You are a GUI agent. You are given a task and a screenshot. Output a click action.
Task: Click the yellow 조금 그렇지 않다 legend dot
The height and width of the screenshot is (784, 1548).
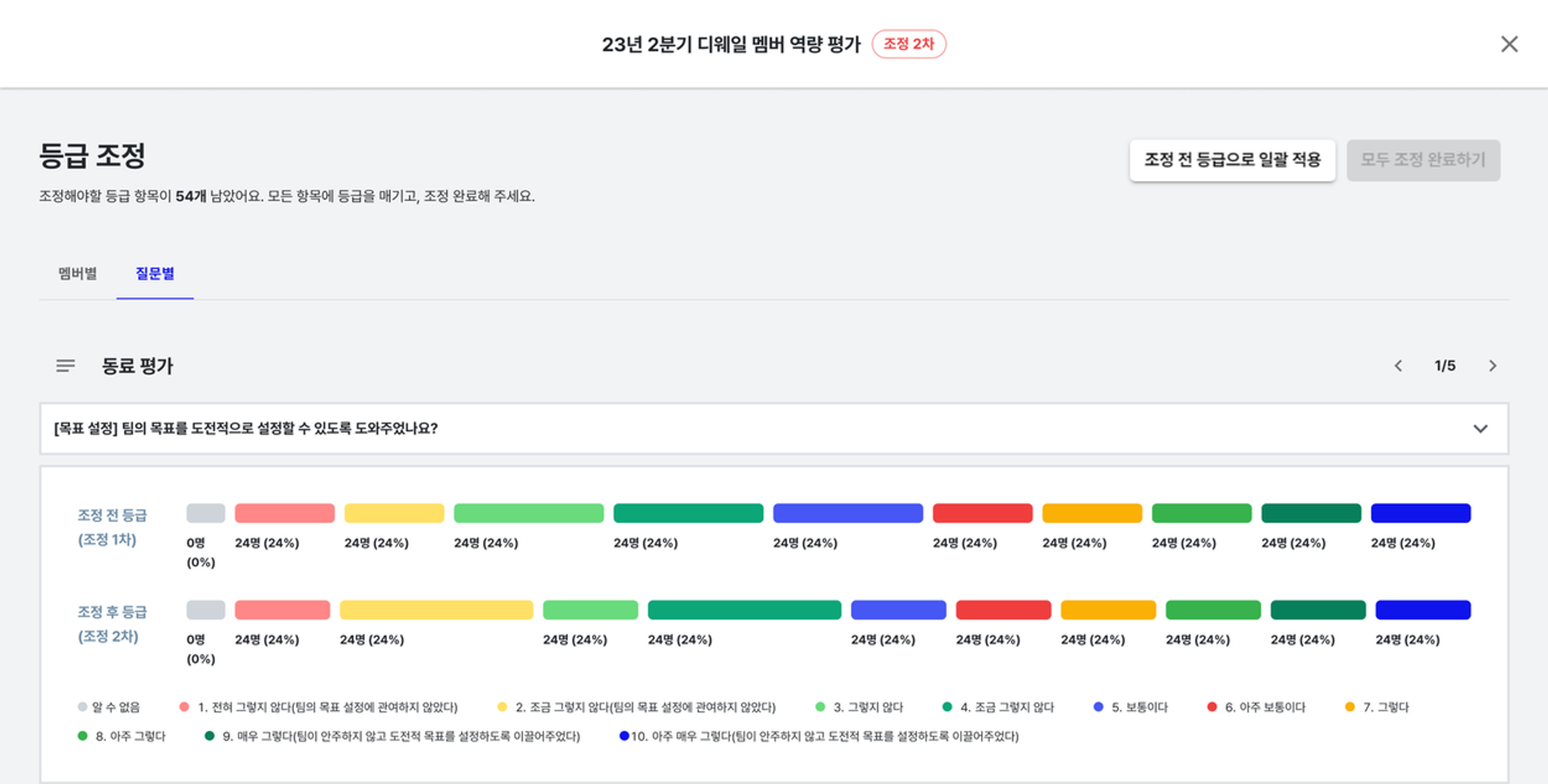click(x=502, y=707)
